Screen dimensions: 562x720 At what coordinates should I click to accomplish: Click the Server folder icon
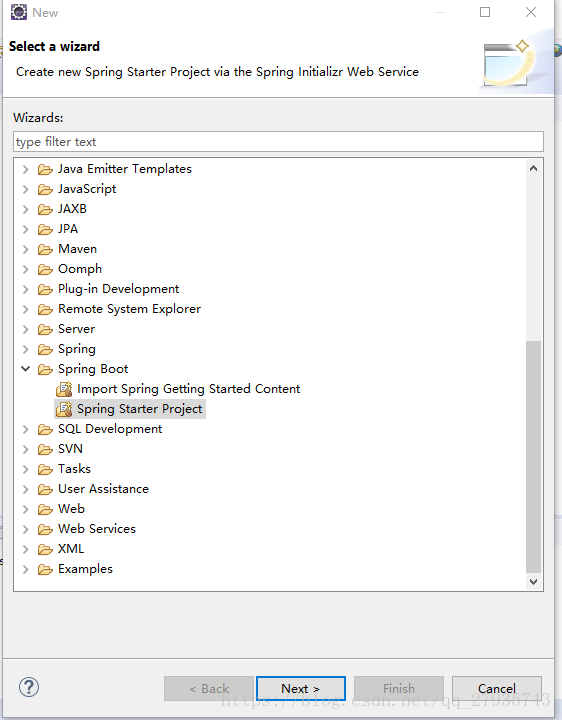tap(45, 330)
